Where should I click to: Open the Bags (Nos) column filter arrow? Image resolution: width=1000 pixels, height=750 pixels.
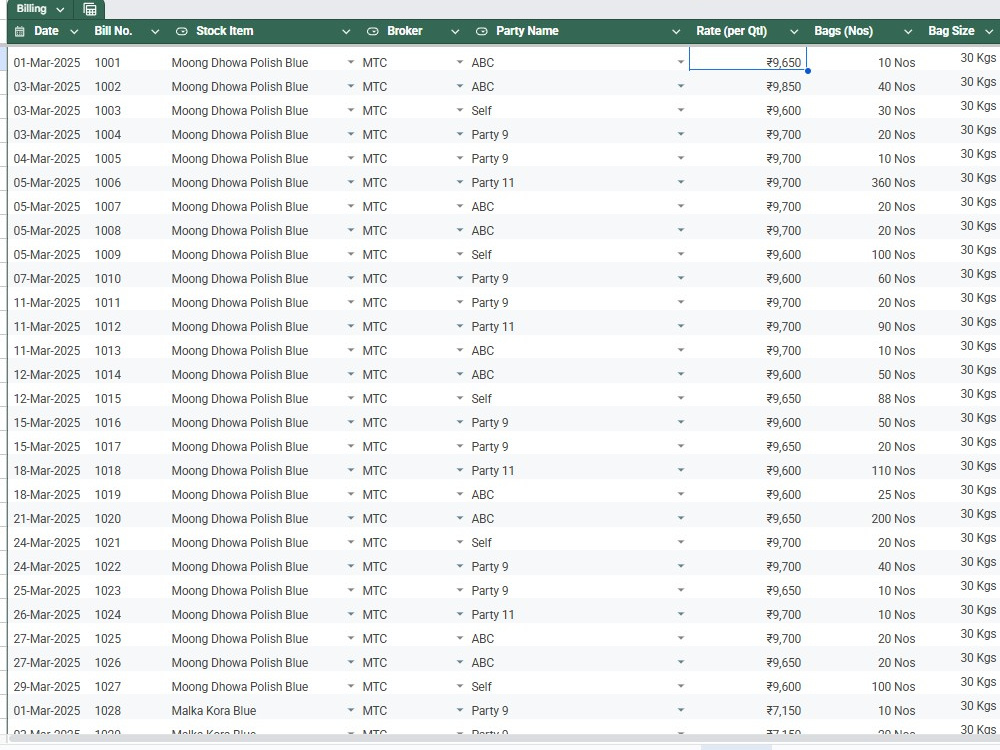(x=908, y=31)
